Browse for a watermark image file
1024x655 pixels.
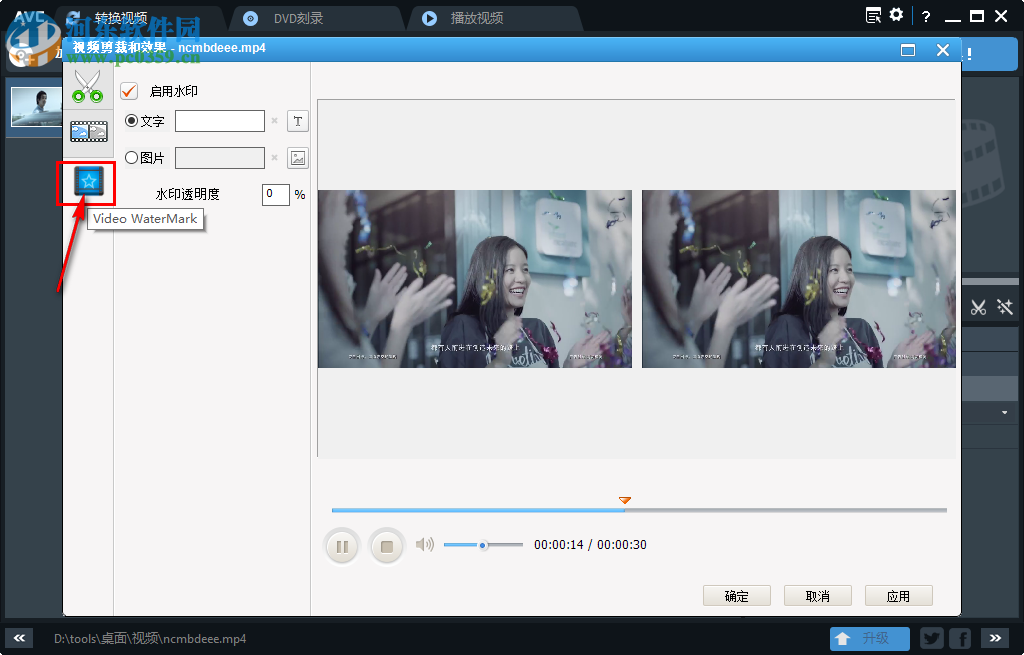297,157
